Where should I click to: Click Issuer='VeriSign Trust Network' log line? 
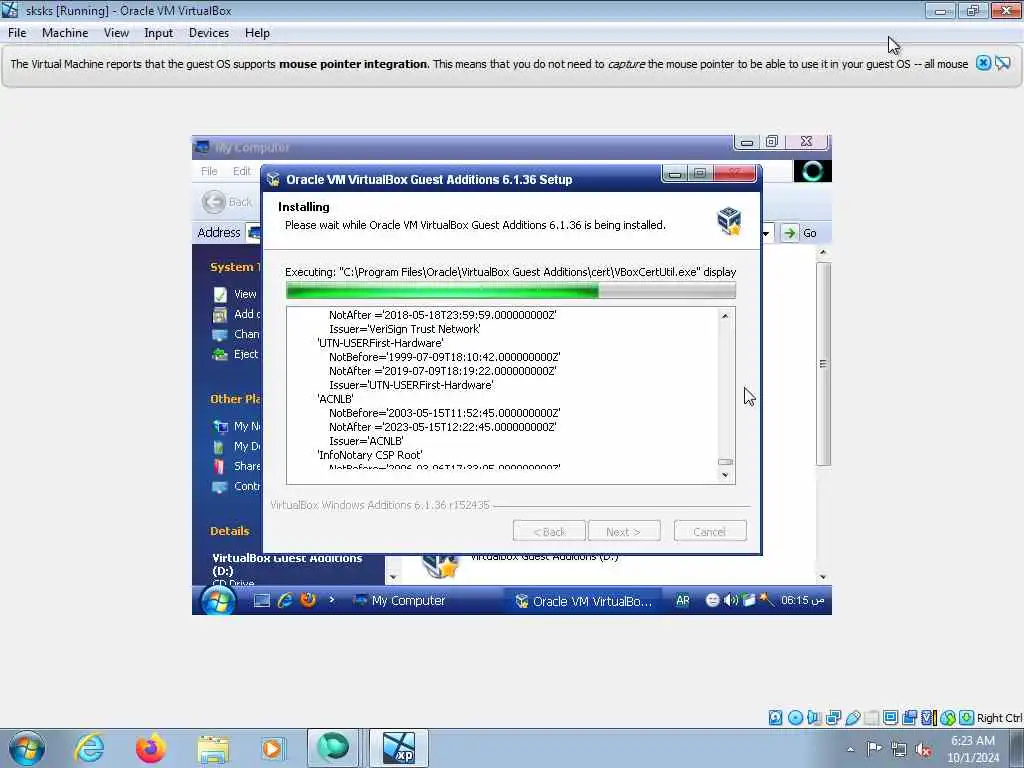point(405,329)
